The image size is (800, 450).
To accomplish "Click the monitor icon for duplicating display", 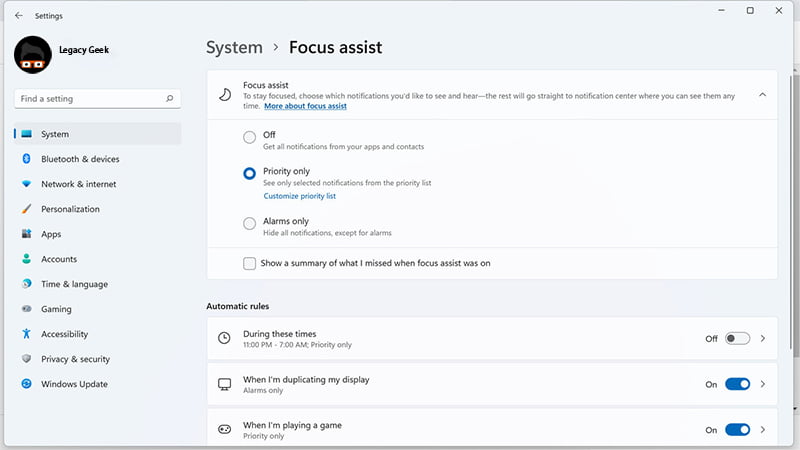I will (224, 384).
